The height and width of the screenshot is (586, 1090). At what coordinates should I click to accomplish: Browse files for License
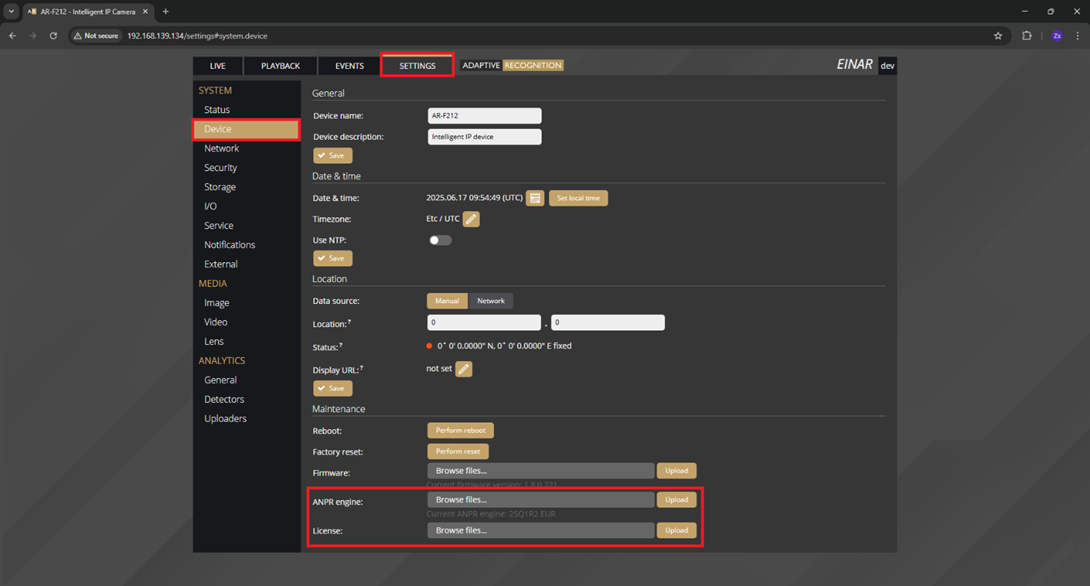click(x=541, y=530)
